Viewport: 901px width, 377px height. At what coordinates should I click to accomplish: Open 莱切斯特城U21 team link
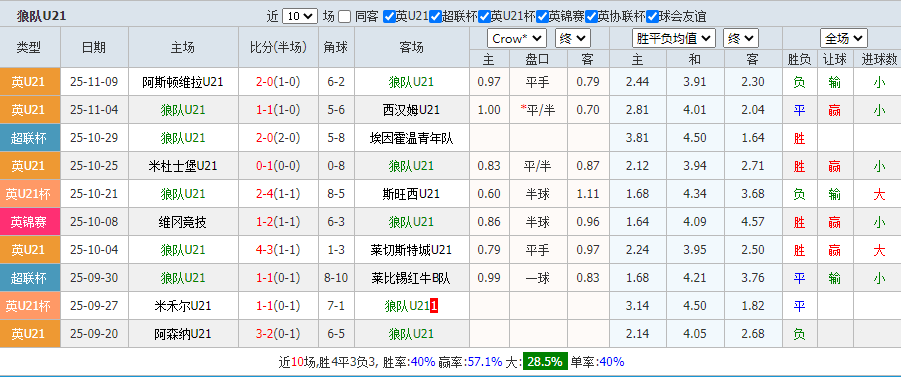coord(411,250)
